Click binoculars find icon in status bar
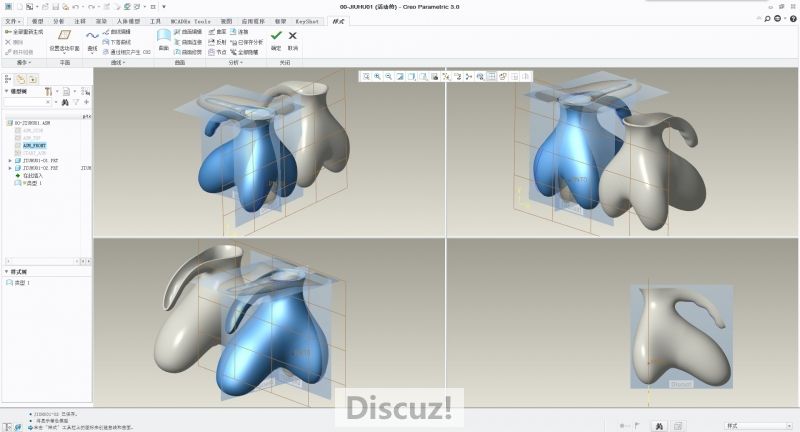This screenshot has height=432, width=800. click(659, 426)
